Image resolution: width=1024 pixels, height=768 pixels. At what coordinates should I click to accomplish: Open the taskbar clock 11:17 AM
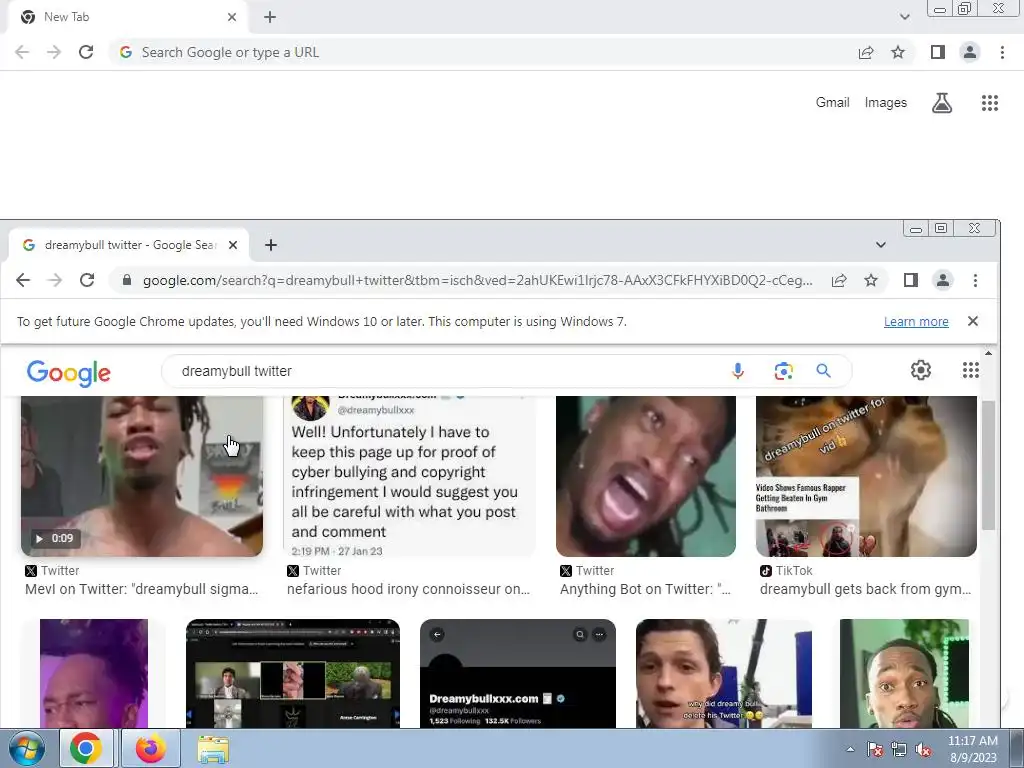tap(972, 749)
